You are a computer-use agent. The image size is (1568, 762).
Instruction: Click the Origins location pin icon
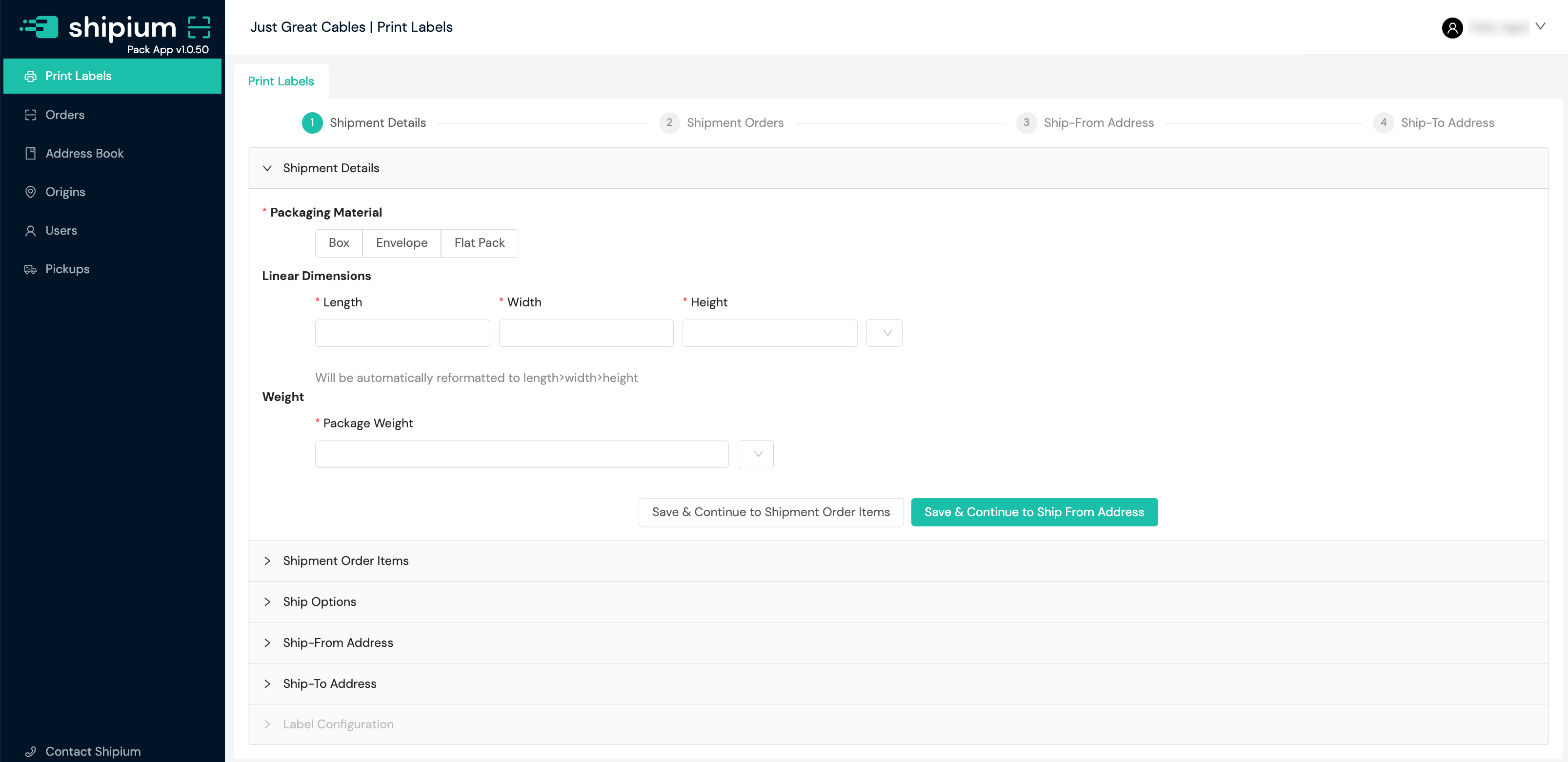click(30, 192)
